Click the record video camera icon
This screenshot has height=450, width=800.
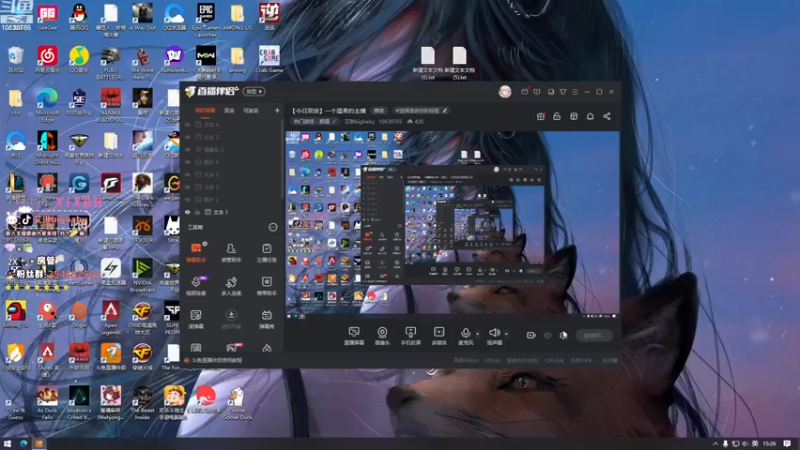click(x=531, y=335)
